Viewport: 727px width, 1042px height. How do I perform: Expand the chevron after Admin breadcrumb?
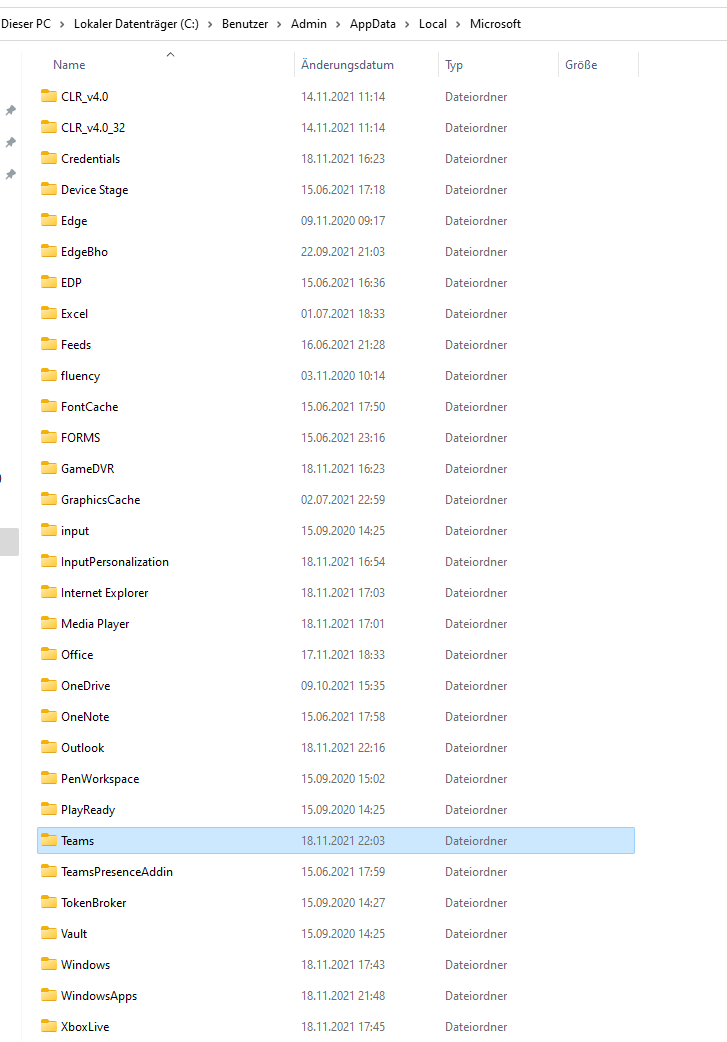pos(338,24)
